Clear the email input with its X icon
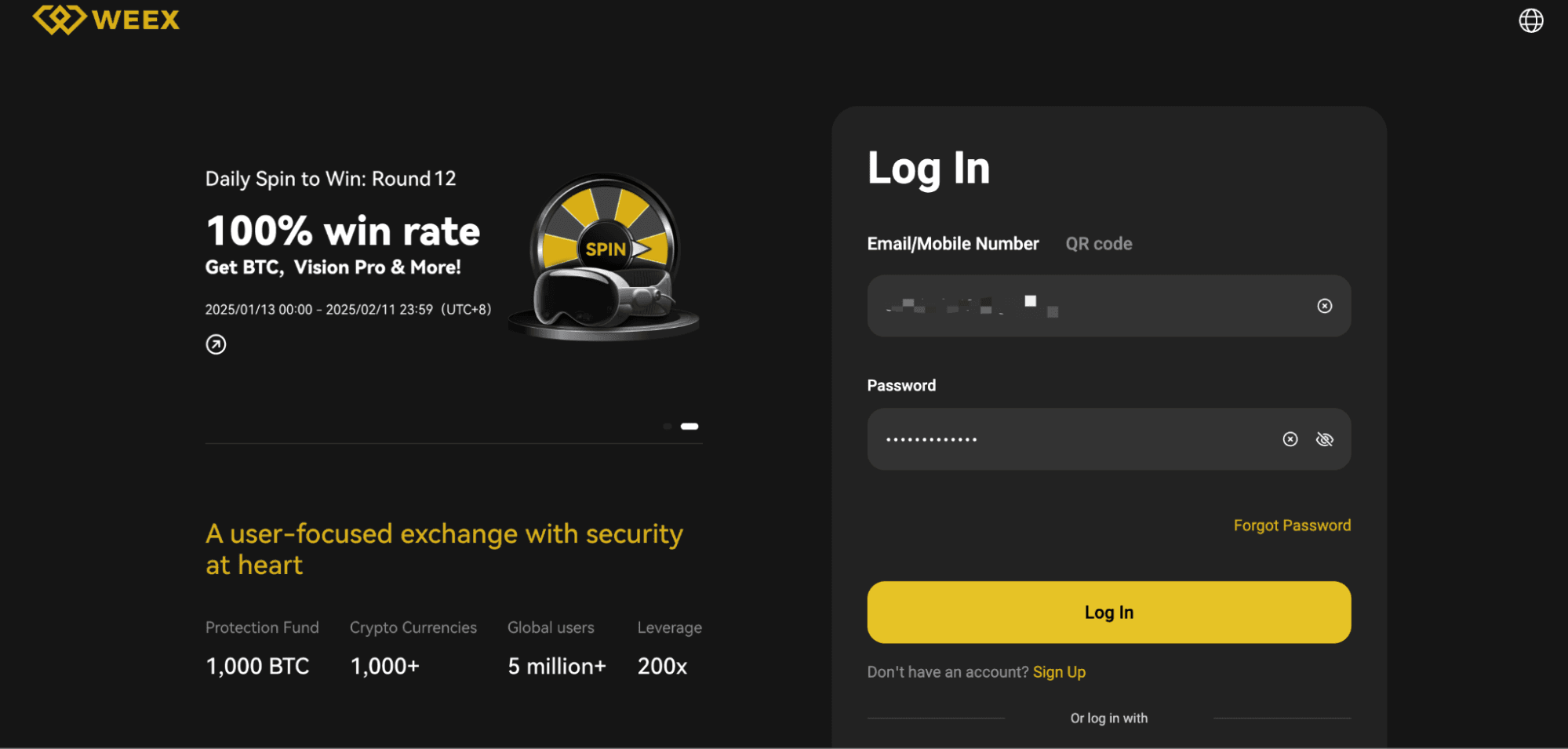The image size is (1568, 749). click(1325, 306)
